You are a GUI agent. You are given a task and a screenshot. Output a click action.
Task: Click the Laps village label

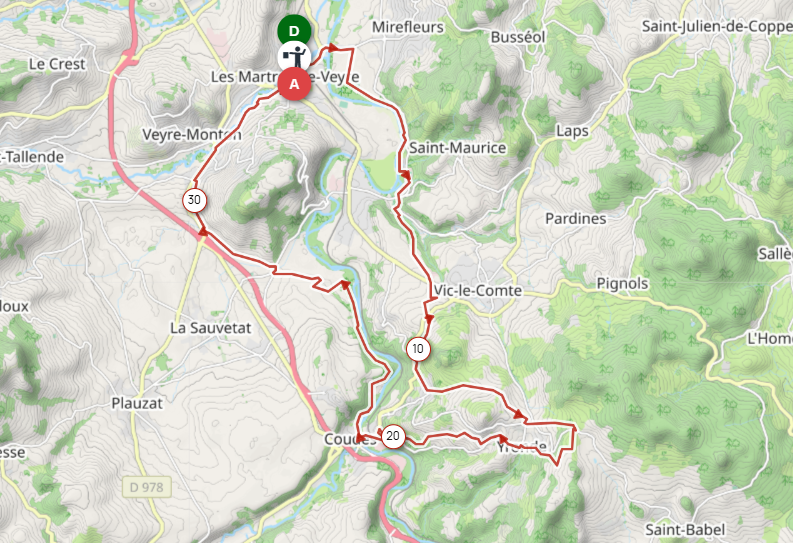click(572, 131)
